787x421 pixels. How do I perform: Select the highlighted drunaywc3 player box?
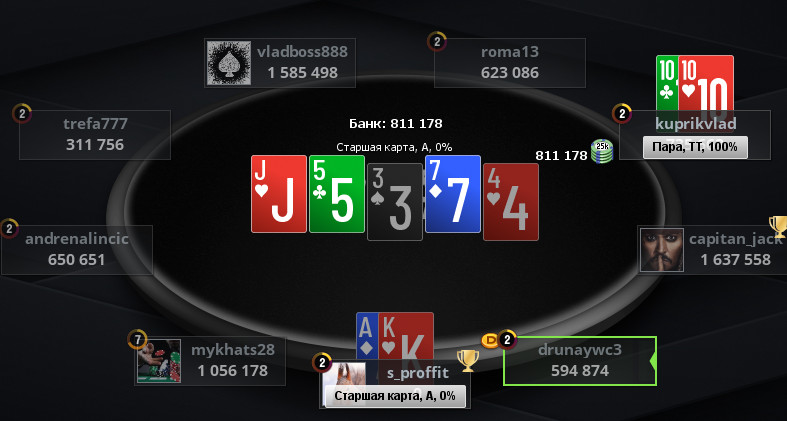pyautogui.click(x=580, y=361)
